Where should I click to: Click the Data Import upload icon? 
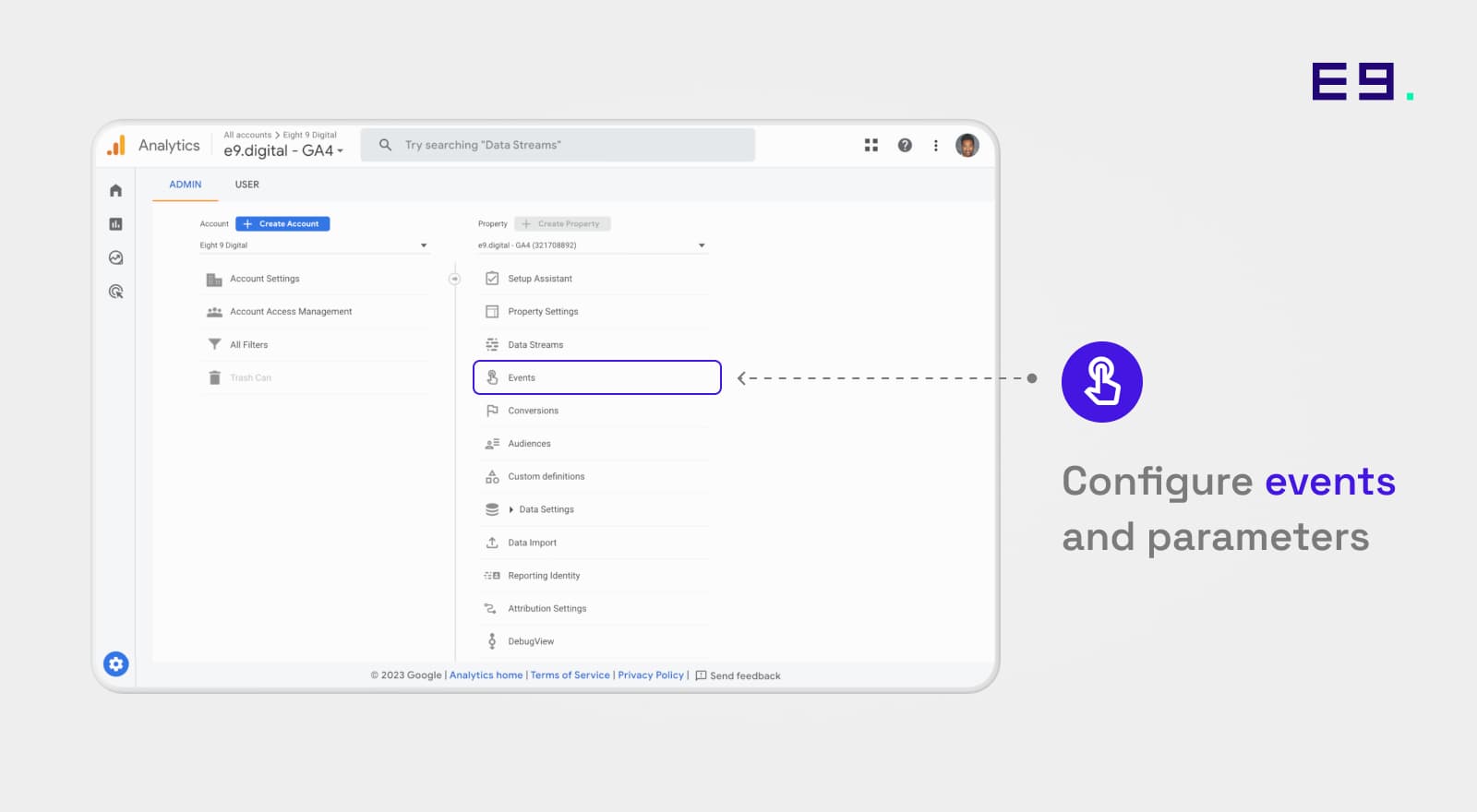point(492,543)
